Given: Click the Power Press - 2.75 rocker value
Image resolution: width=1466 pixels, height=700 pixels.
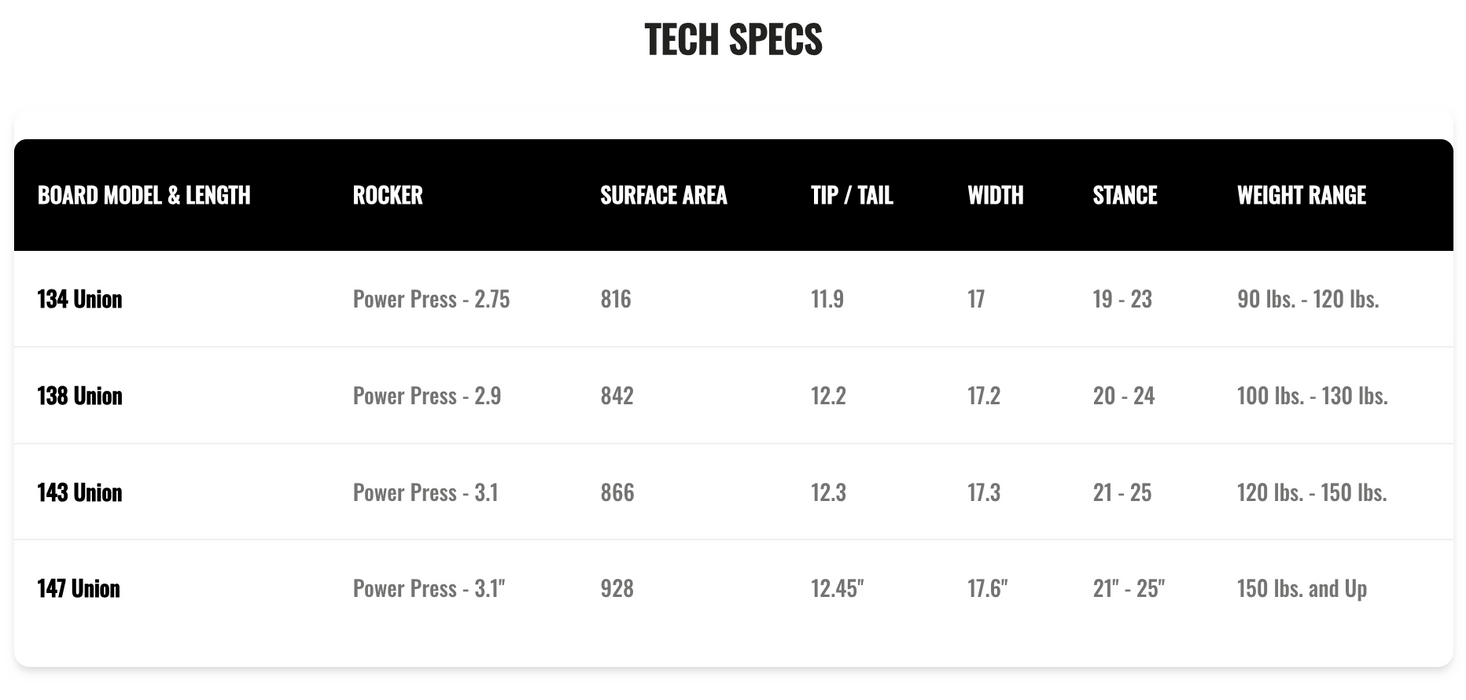Looking at the screenshot, I should coord(431,299).
